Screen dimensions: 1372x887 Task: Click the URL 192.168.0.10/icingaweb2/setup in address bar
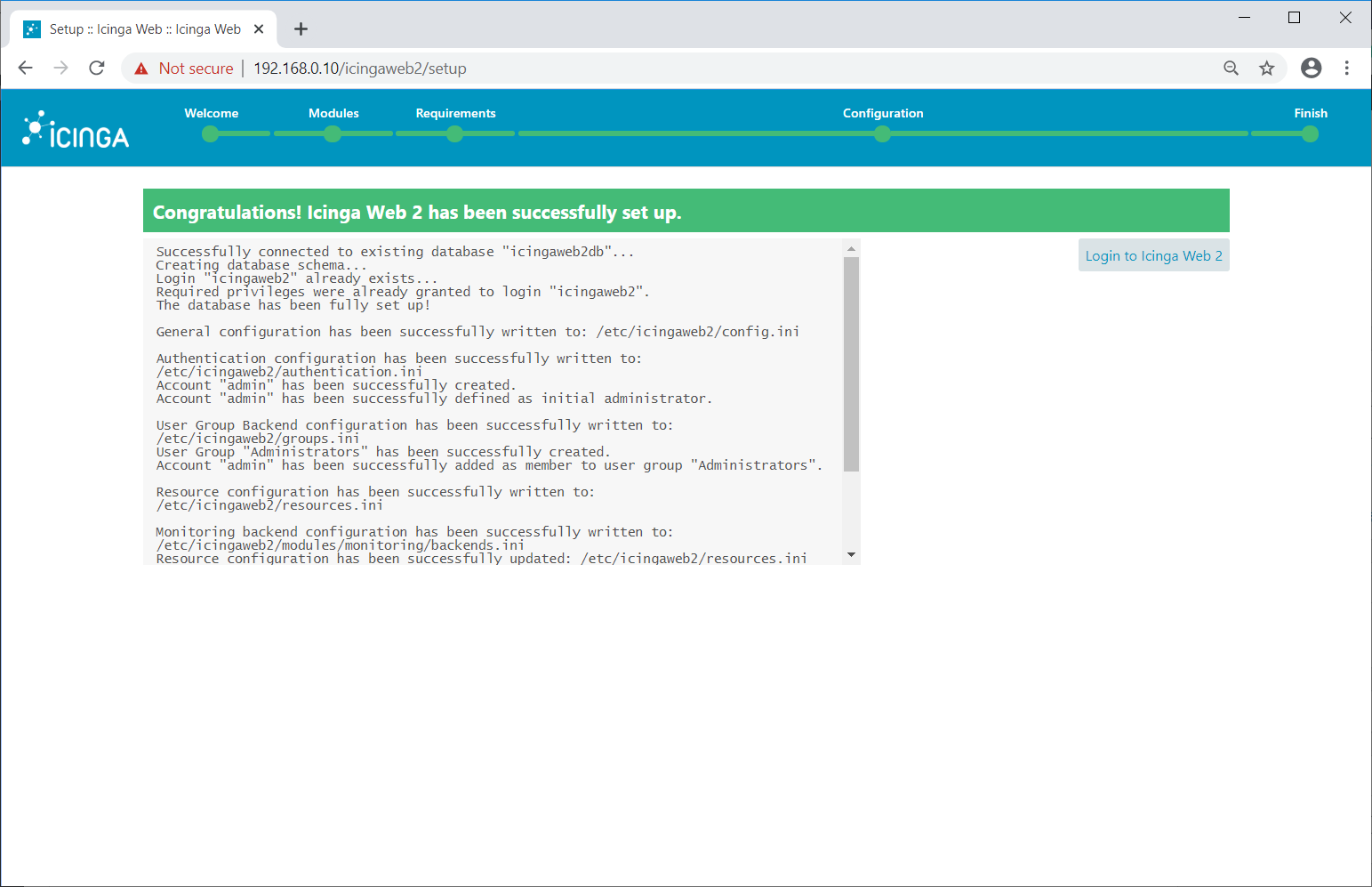(x=360, y=69)
